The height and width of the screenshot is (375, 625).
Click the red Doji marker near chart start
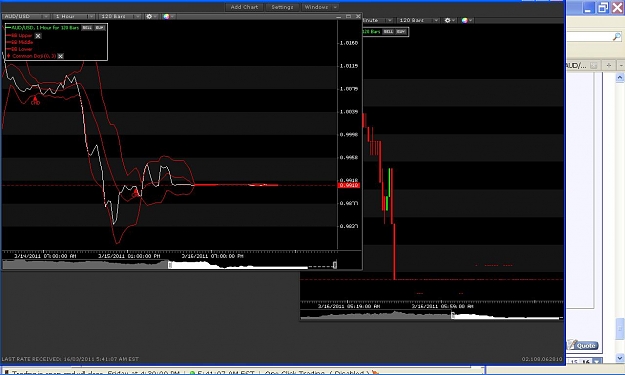(35, 100)
